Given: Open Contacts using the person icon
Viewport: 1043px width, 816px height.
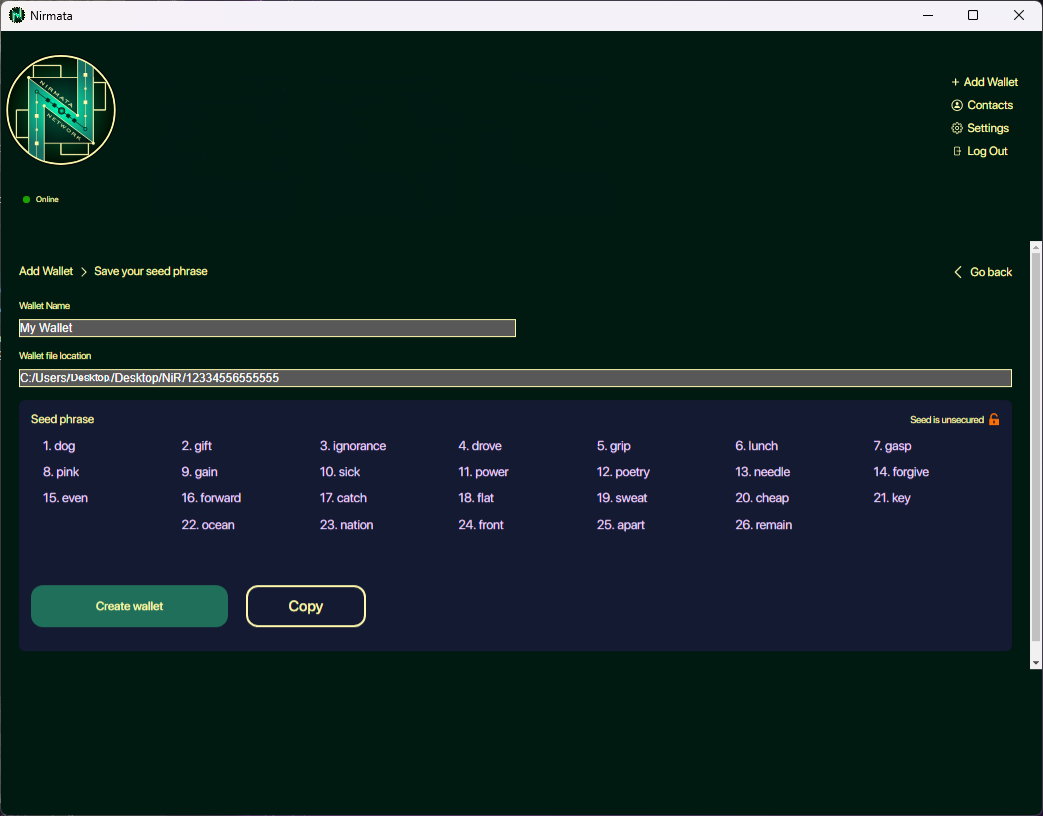Looking at the screenshot, I should click(x=957, y=105).
